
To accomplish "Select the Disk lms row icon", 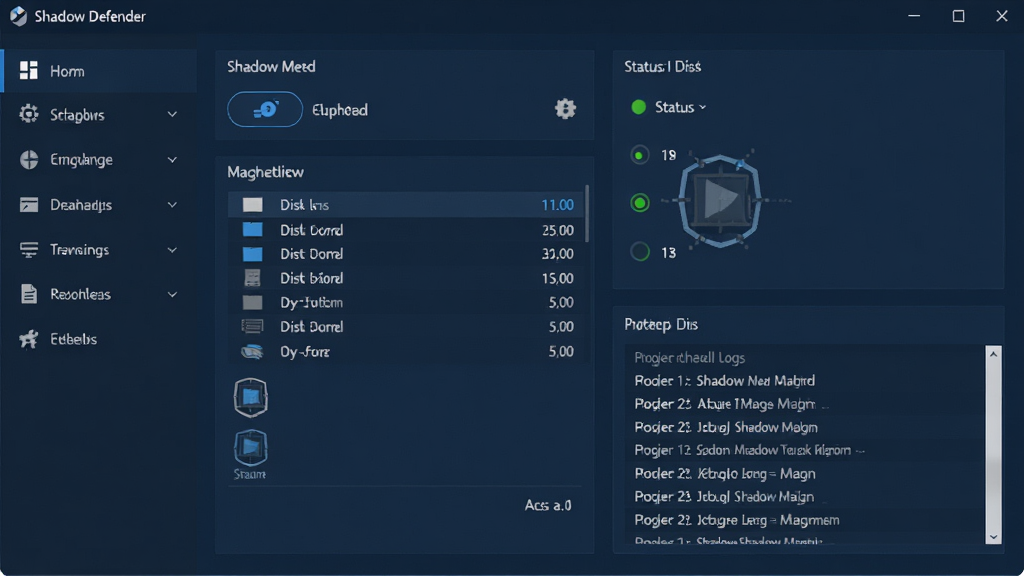I will pyautogui.click(x=252, y=204).
